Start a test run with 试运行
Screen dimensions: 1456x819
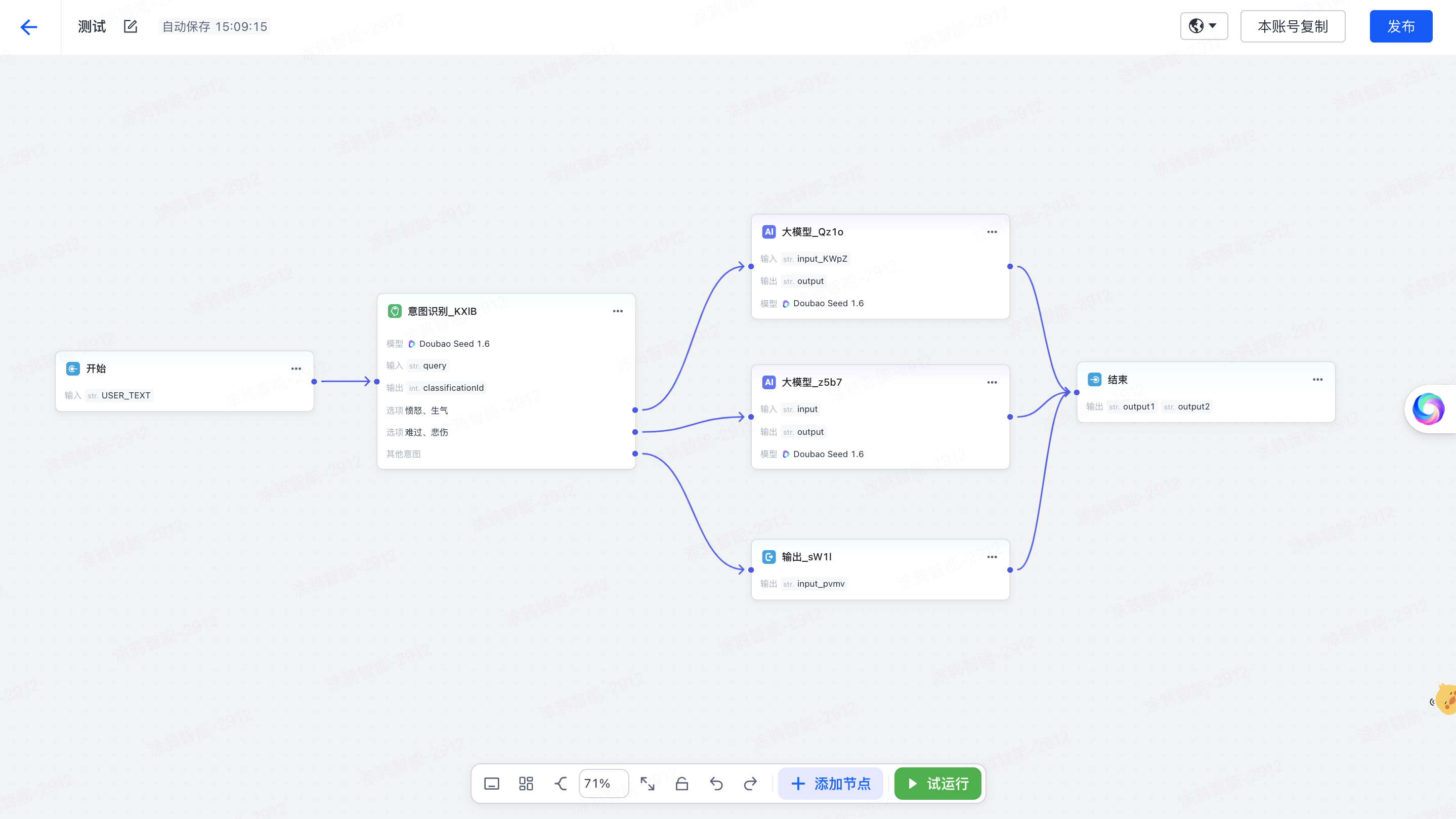(937, 784)
